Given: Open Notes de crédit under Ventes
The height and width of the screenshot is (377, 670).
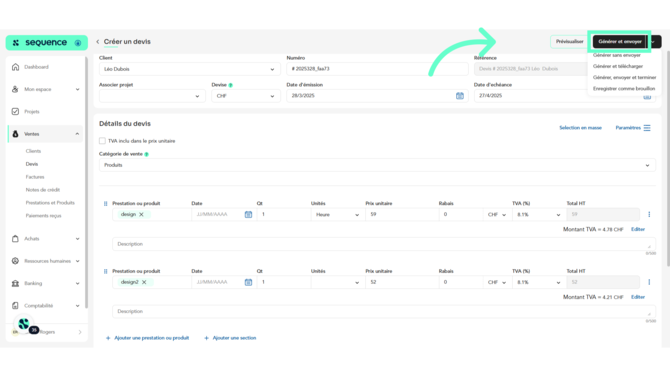Looking at the screenshot, I should point(43,190).
